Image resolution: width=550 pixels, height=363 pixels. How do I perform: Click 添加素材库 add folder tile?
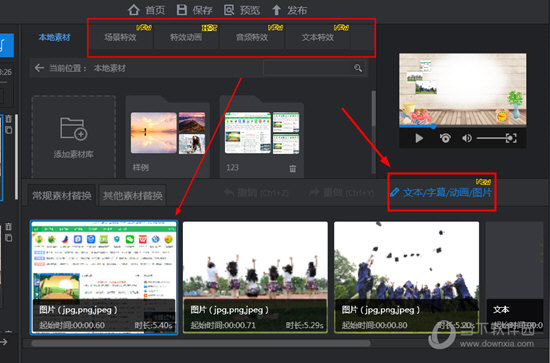click(x=74, y=137)
